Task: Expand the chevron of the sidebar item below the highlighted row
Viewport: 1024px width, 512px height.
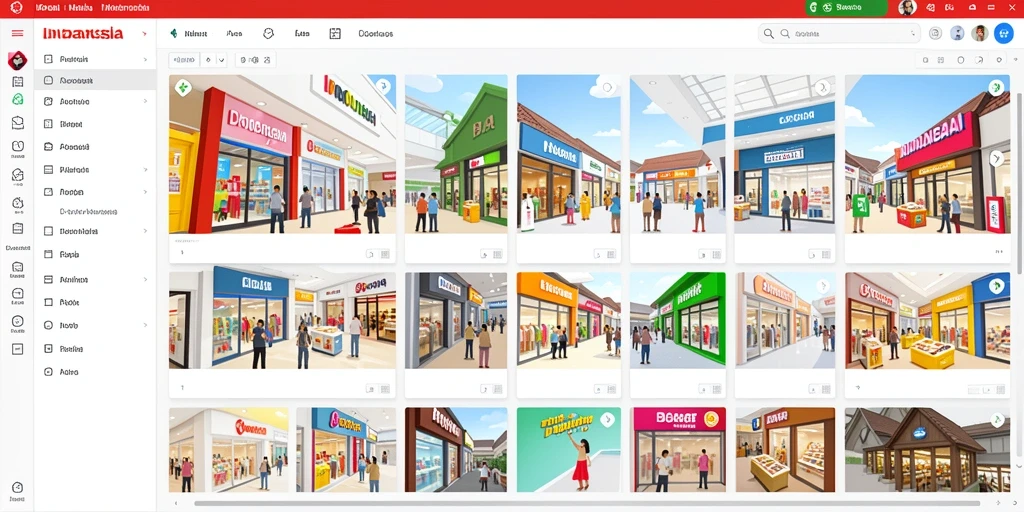Action: point(145,102)
